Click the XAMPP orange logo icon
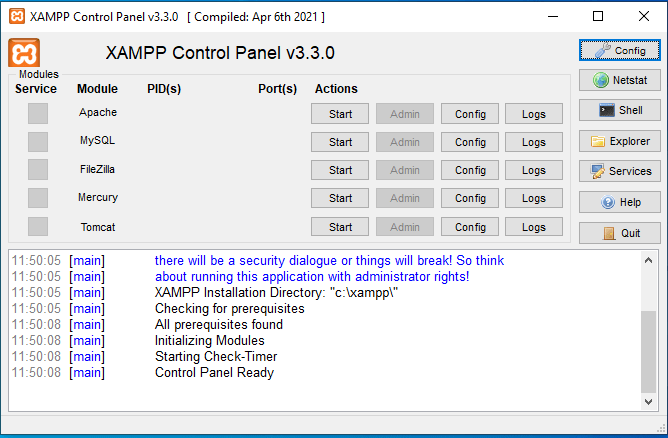The height and width of the screenshot is (438, 668). coord(23,54)
